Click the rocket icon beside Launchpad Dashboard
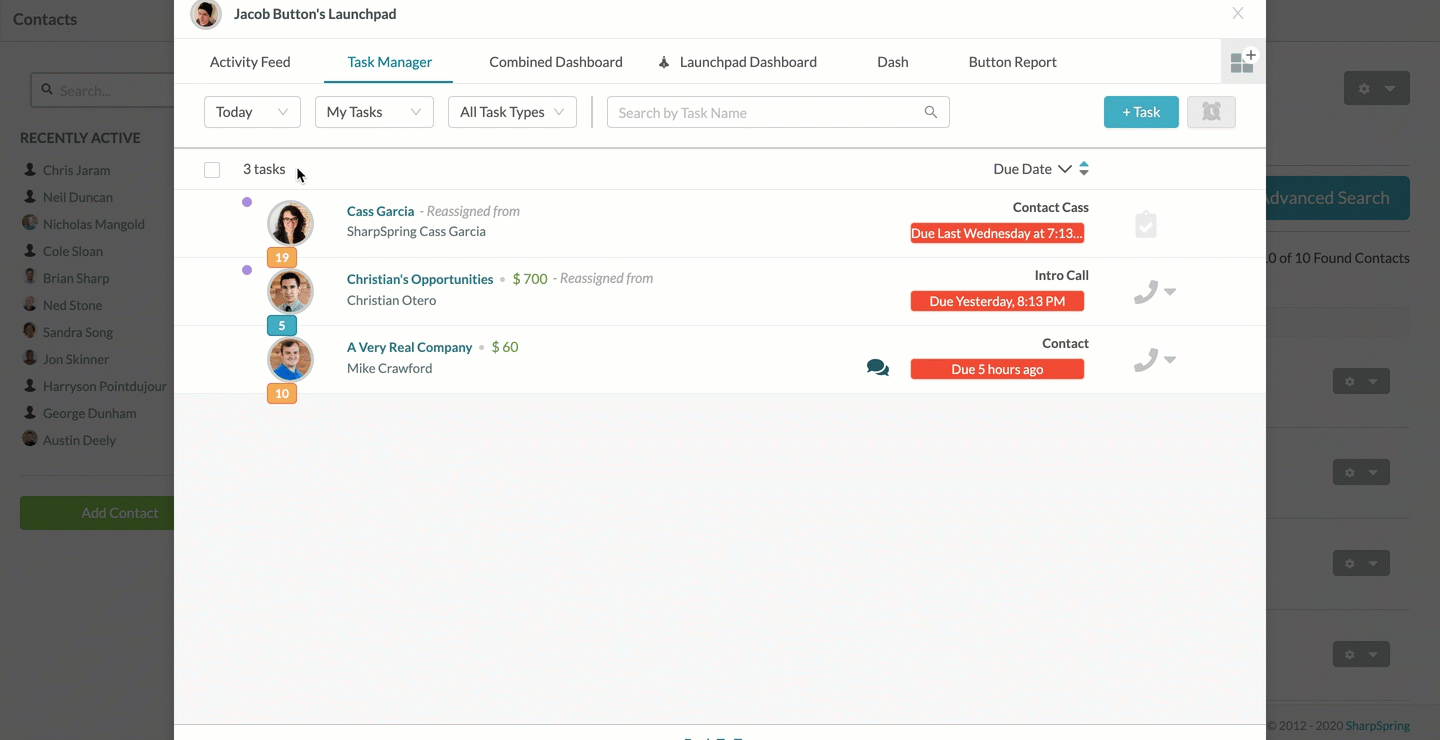 pyautogui.click(x=664, y=62)
